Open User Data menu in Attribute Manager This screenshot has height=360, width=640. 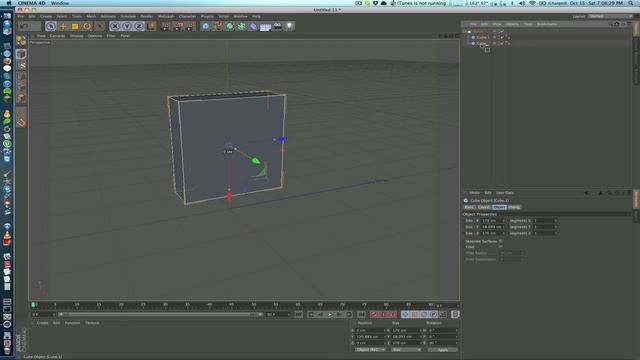tap(505, 193)
